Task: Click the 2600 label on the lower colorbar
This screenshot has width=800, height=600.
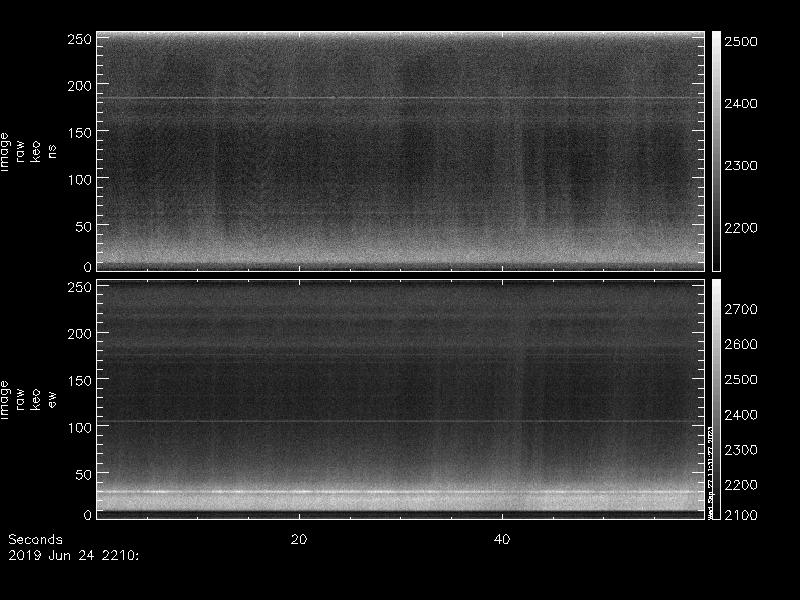Action: click(x=741, y=344)
